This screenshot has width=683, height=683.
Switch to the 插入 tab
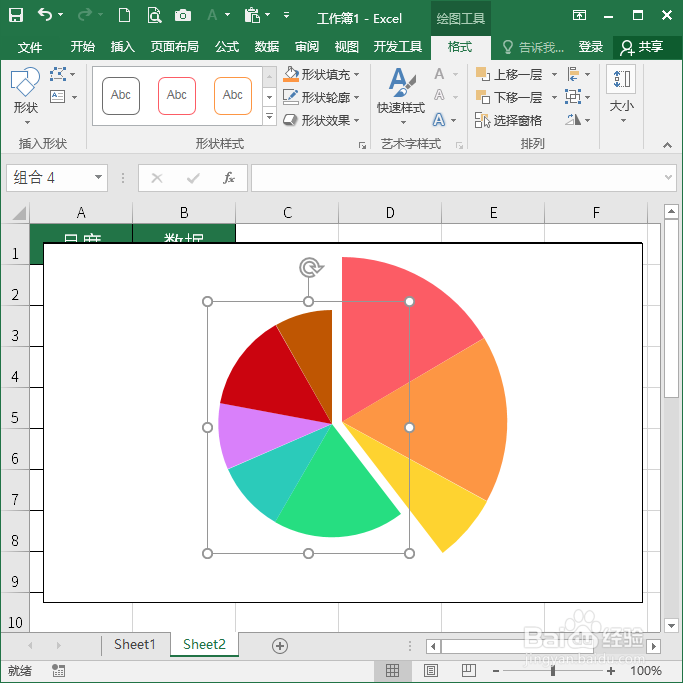tap(122, 47)
